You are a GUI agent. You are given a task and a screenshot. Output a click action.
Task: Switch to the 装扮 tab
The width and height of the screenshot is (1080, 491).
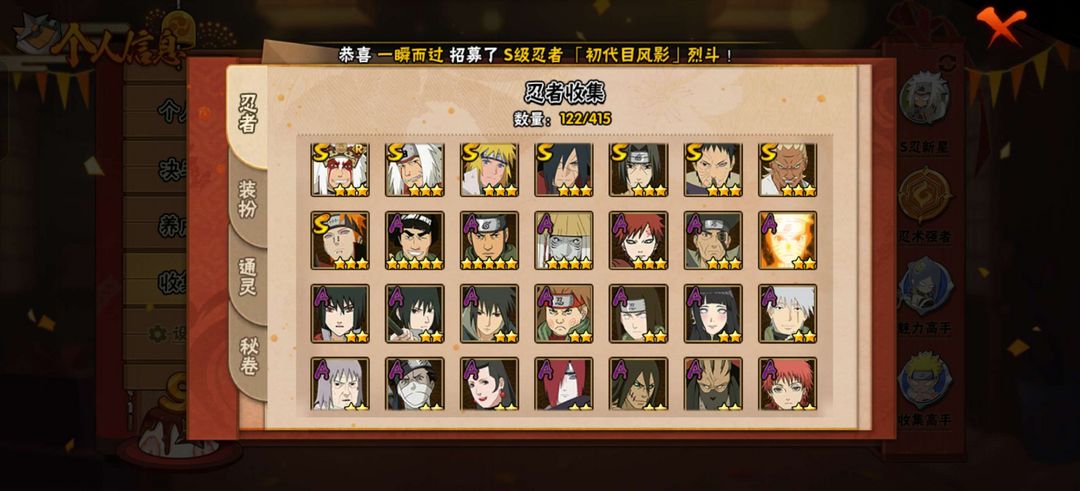[248, 199]
